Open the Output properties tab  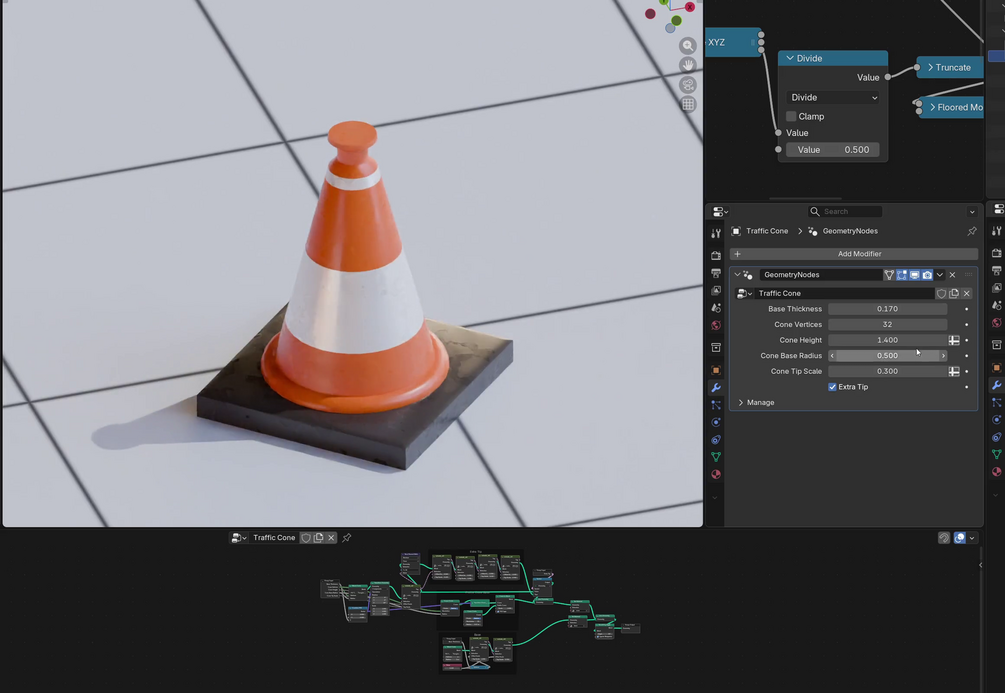[x=716, y=273]
